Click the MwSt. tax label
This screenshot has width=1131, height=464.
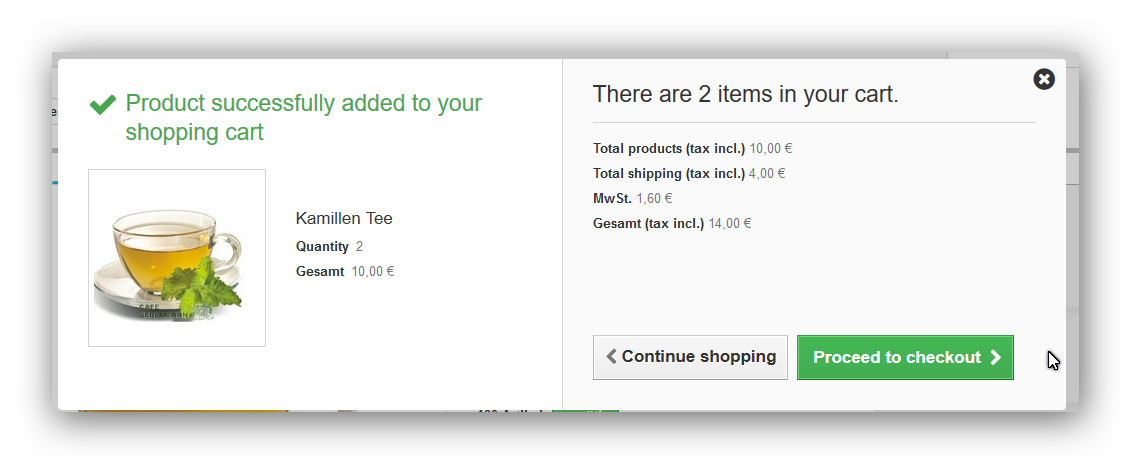(x=612, y=199)
